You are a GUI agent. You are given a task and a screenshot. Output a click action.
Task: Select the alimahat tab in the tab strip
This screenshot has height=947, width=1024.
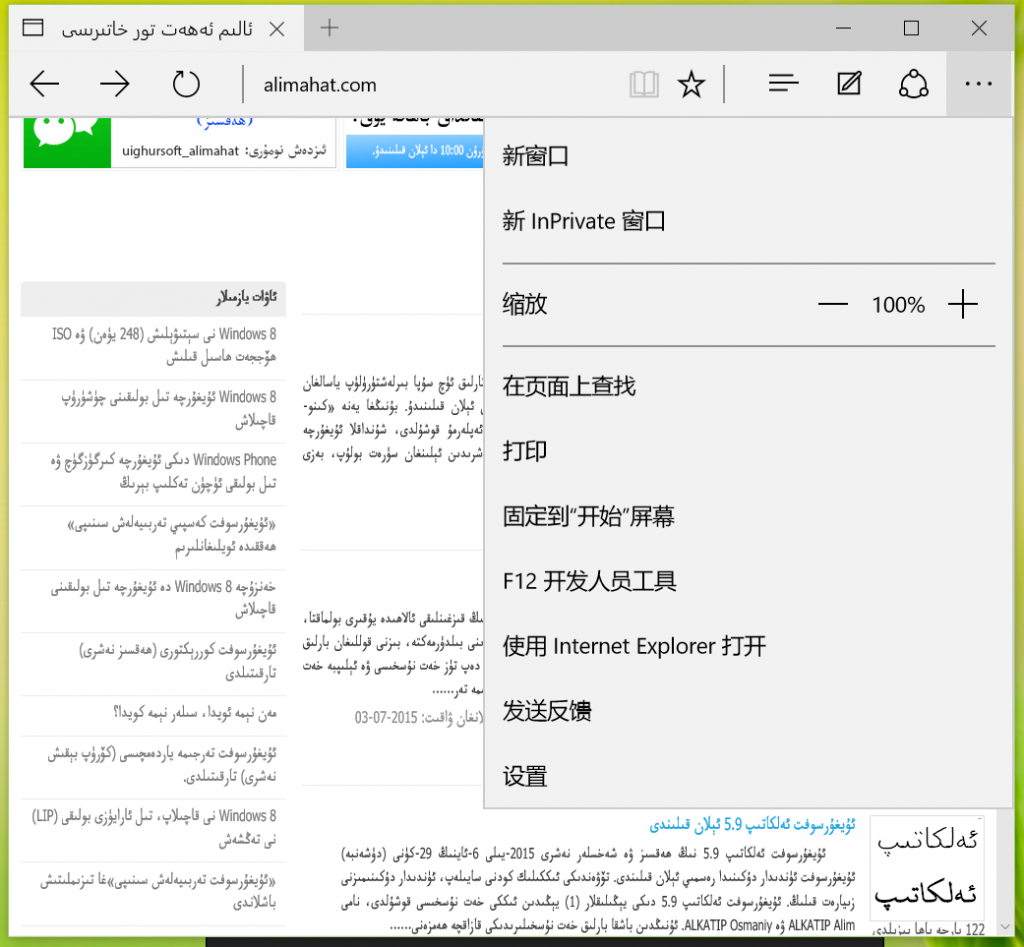pyautogui.click(x=157, y=29)
